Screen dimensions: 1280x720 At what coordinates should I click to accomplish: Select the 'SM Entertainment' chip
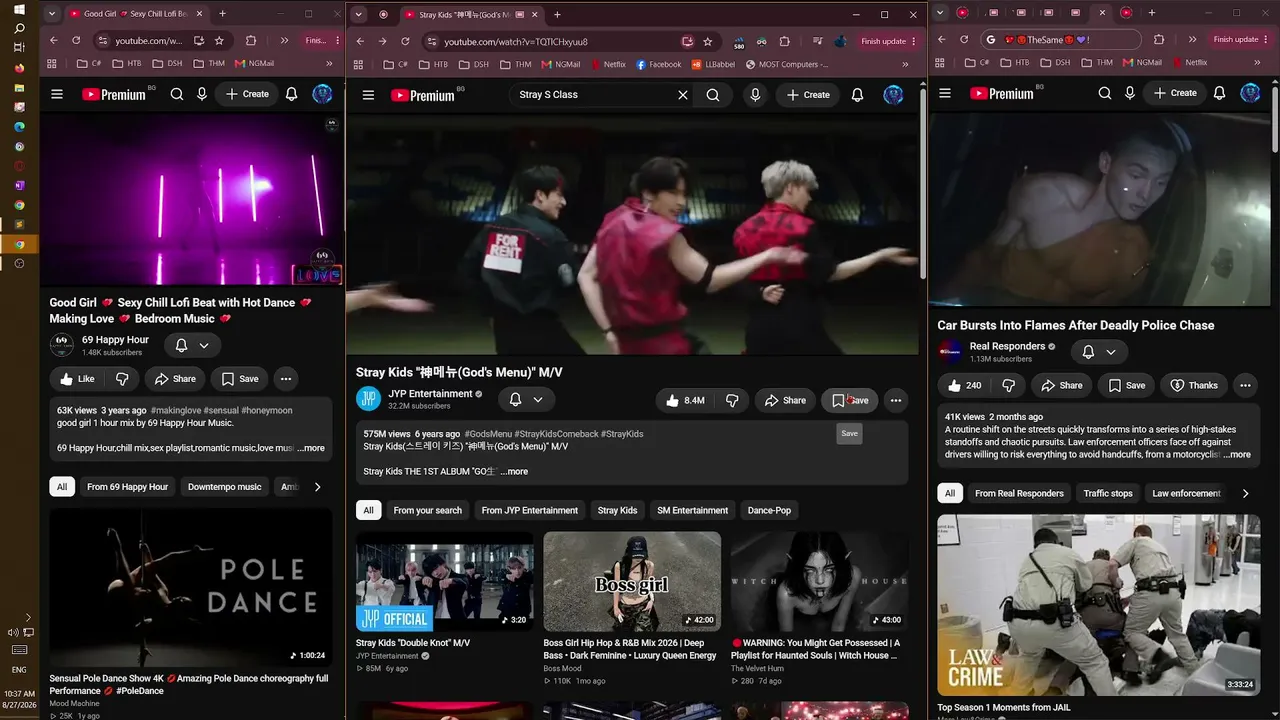692,510
